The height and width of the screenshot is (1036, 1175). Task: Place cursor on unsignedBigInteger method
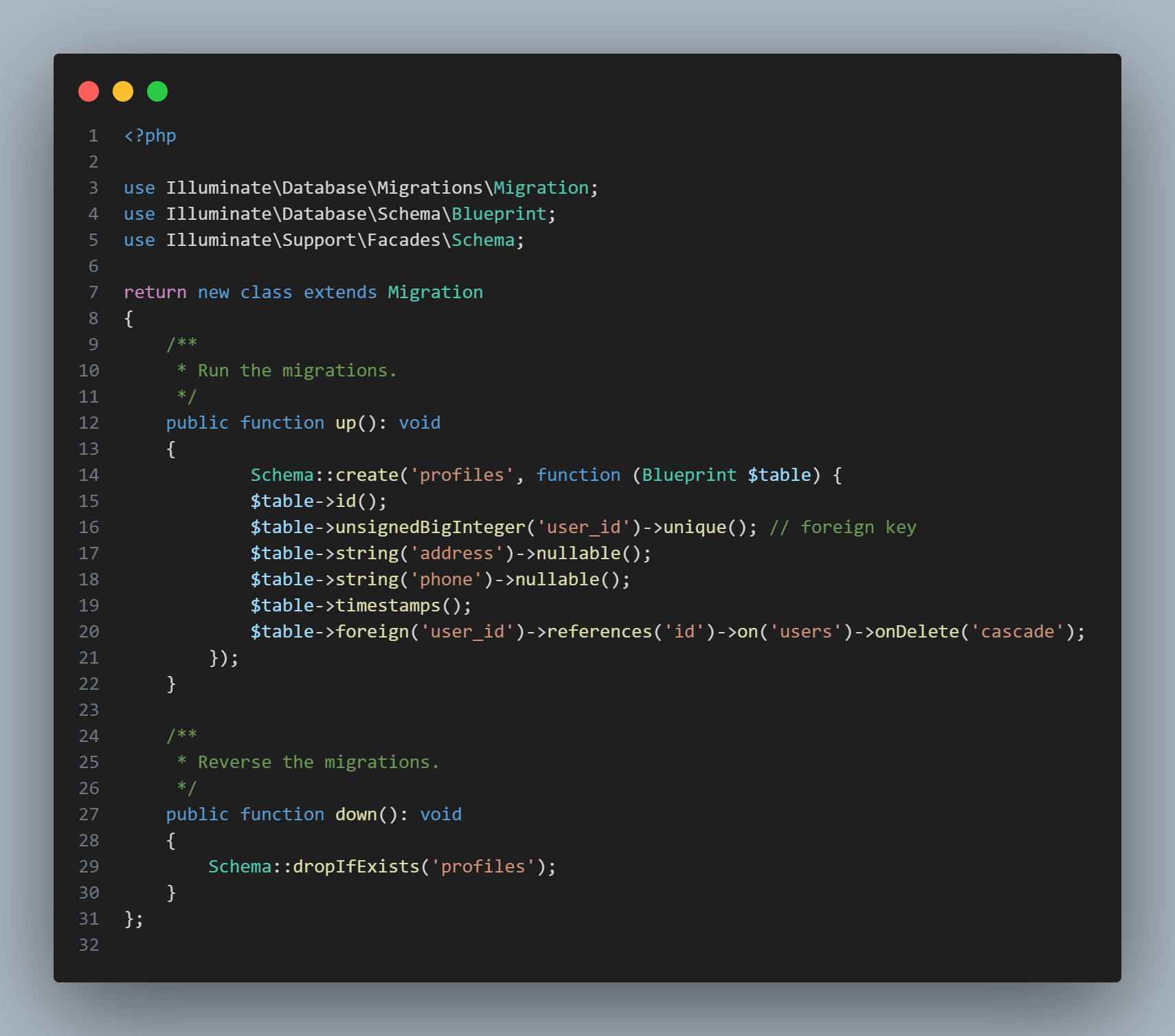click(430, 528)
